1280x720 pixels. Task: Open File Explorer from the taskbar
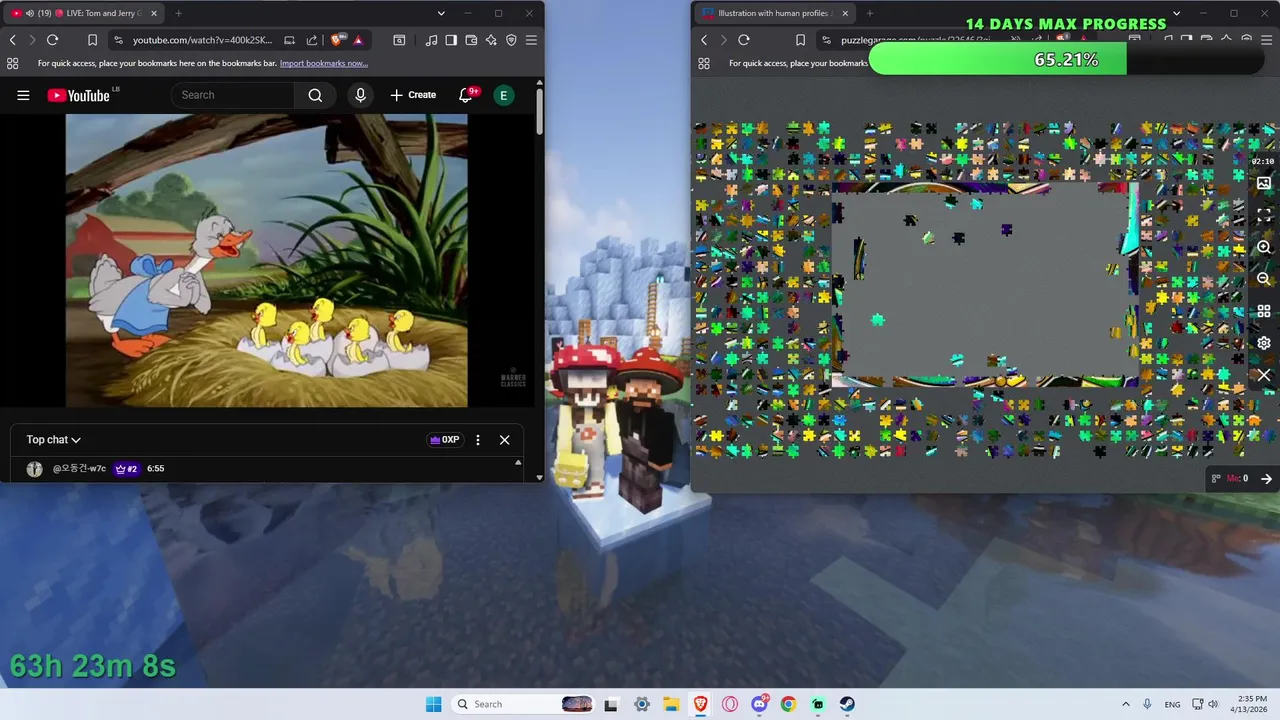pos(671,704)
